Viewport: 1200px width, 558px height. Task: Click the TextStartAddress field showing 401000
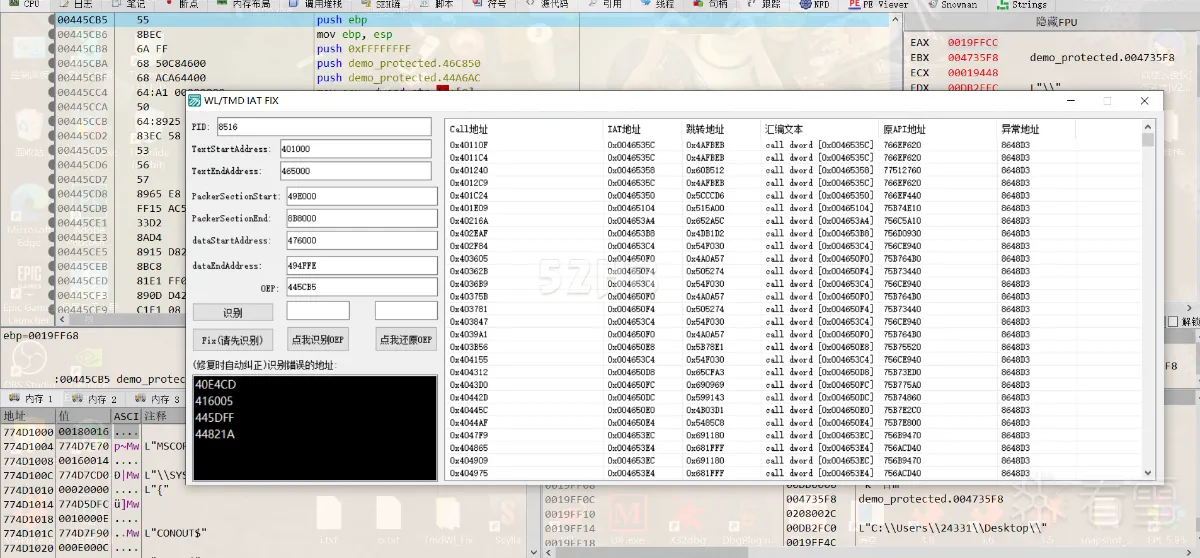pyautogui.click(x=358, y=149)
